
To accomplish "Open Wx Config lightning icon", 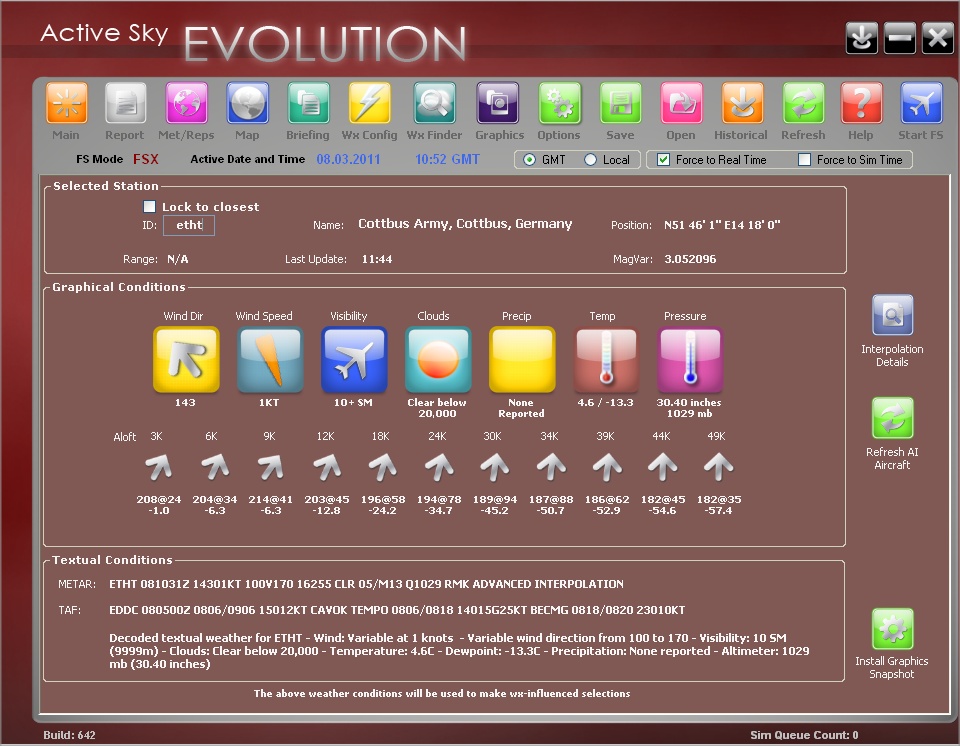I will 370,103.
